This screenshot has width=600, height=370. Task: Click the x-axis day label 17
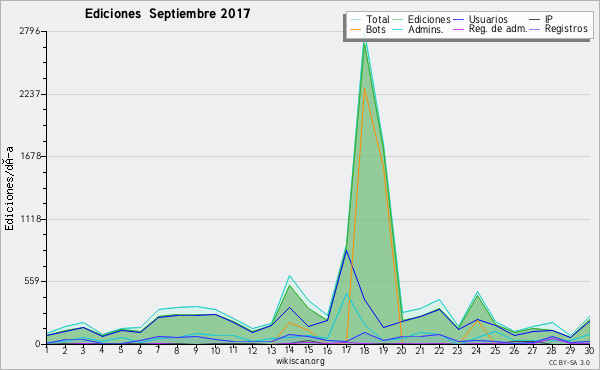pos(346,350)
